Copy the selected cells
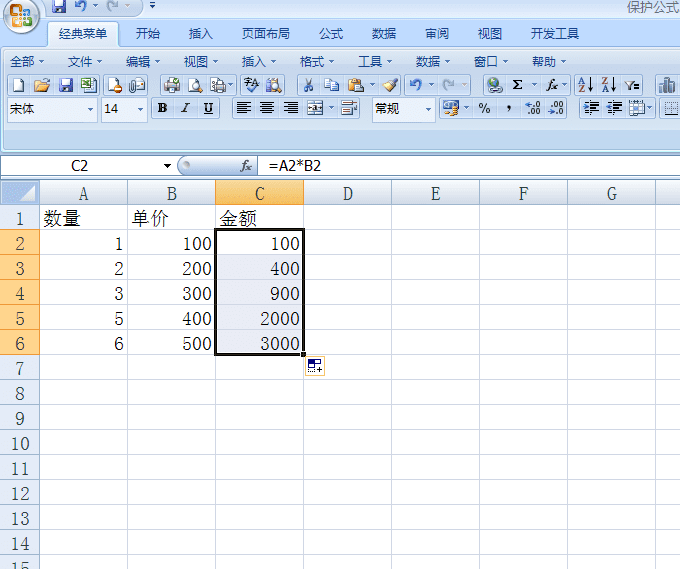This screenshot has width=680, height=569. point(332,85)
